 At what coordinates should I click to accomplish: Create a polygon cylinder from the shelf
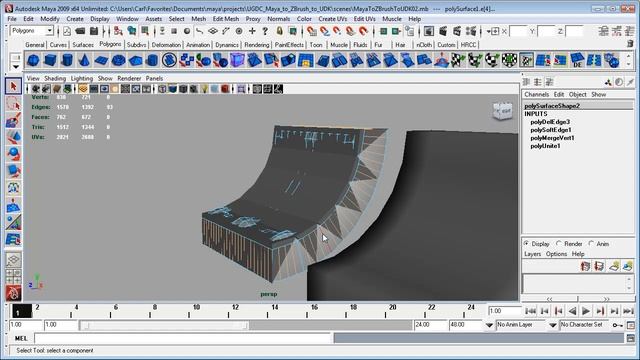[67, 60]
